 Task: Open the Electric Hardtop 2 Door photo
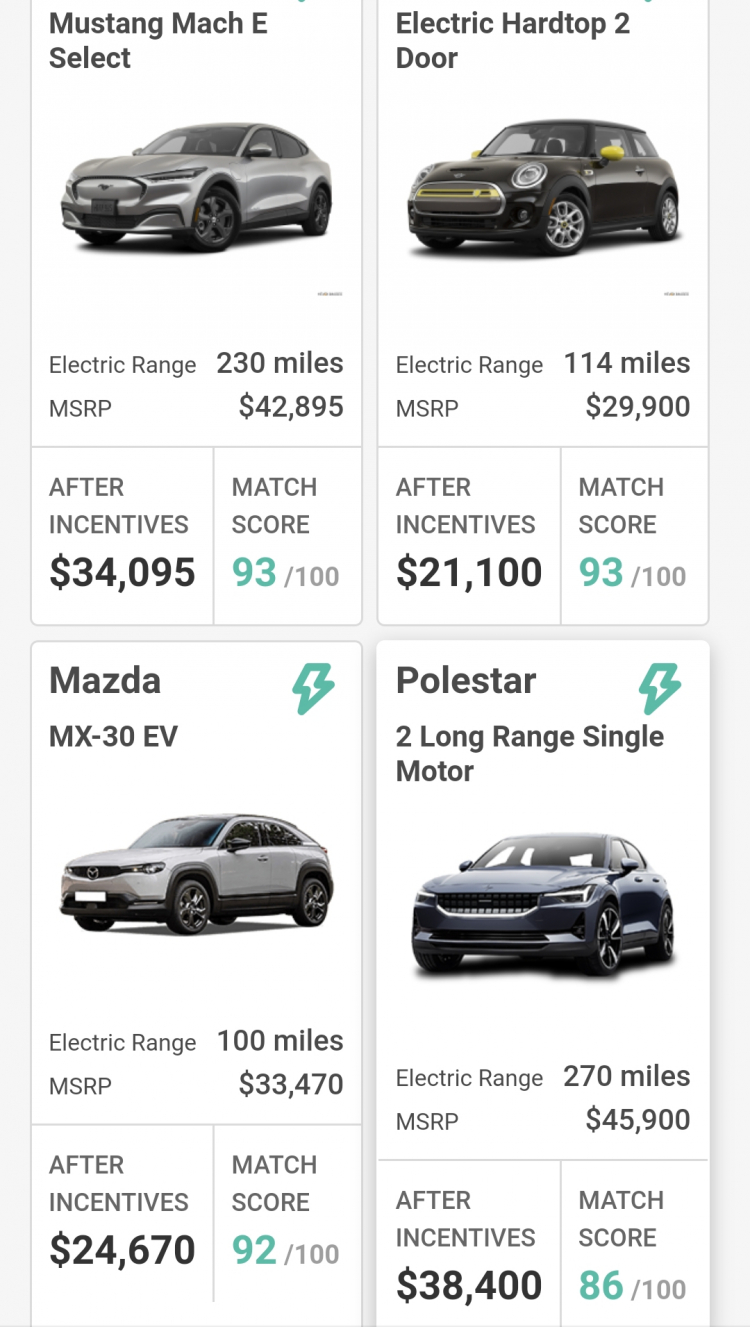[543, 187]
